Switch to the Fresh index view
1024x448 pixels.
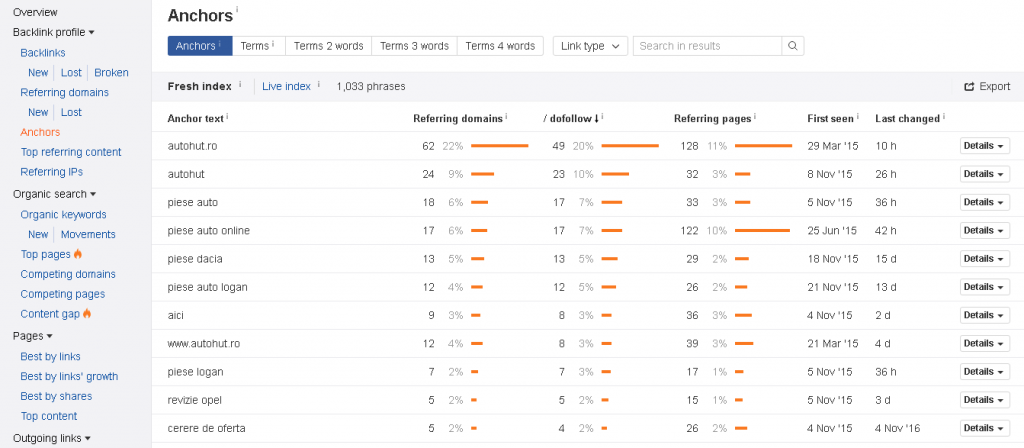[x=199, y=86]
